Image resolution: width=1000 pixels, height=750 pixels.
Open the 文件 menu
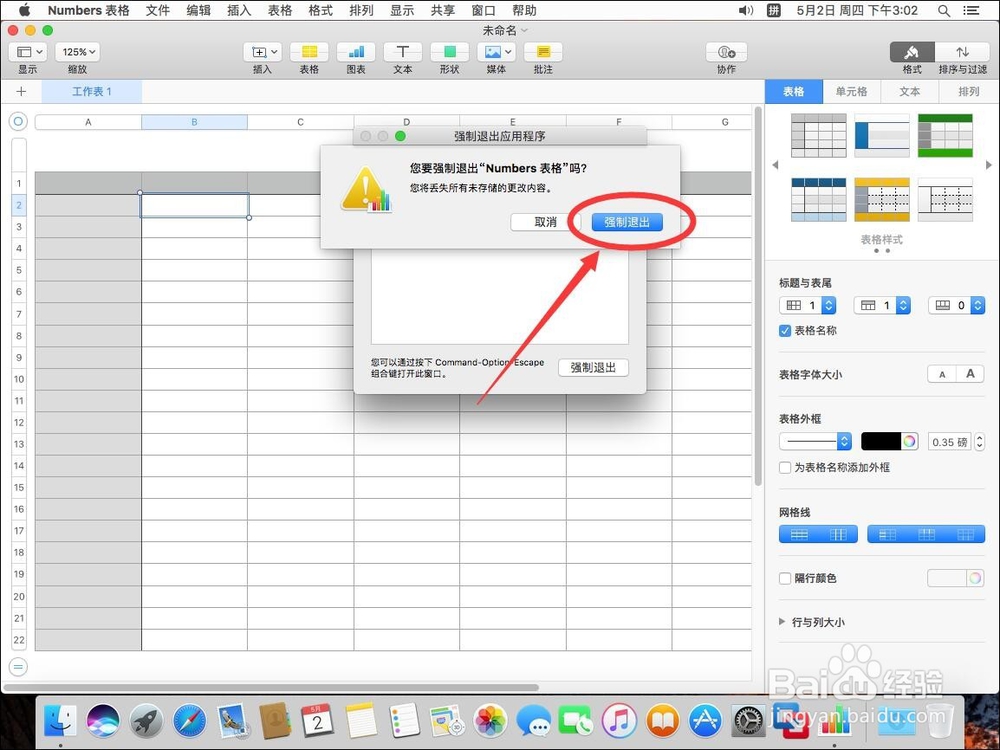158,10
